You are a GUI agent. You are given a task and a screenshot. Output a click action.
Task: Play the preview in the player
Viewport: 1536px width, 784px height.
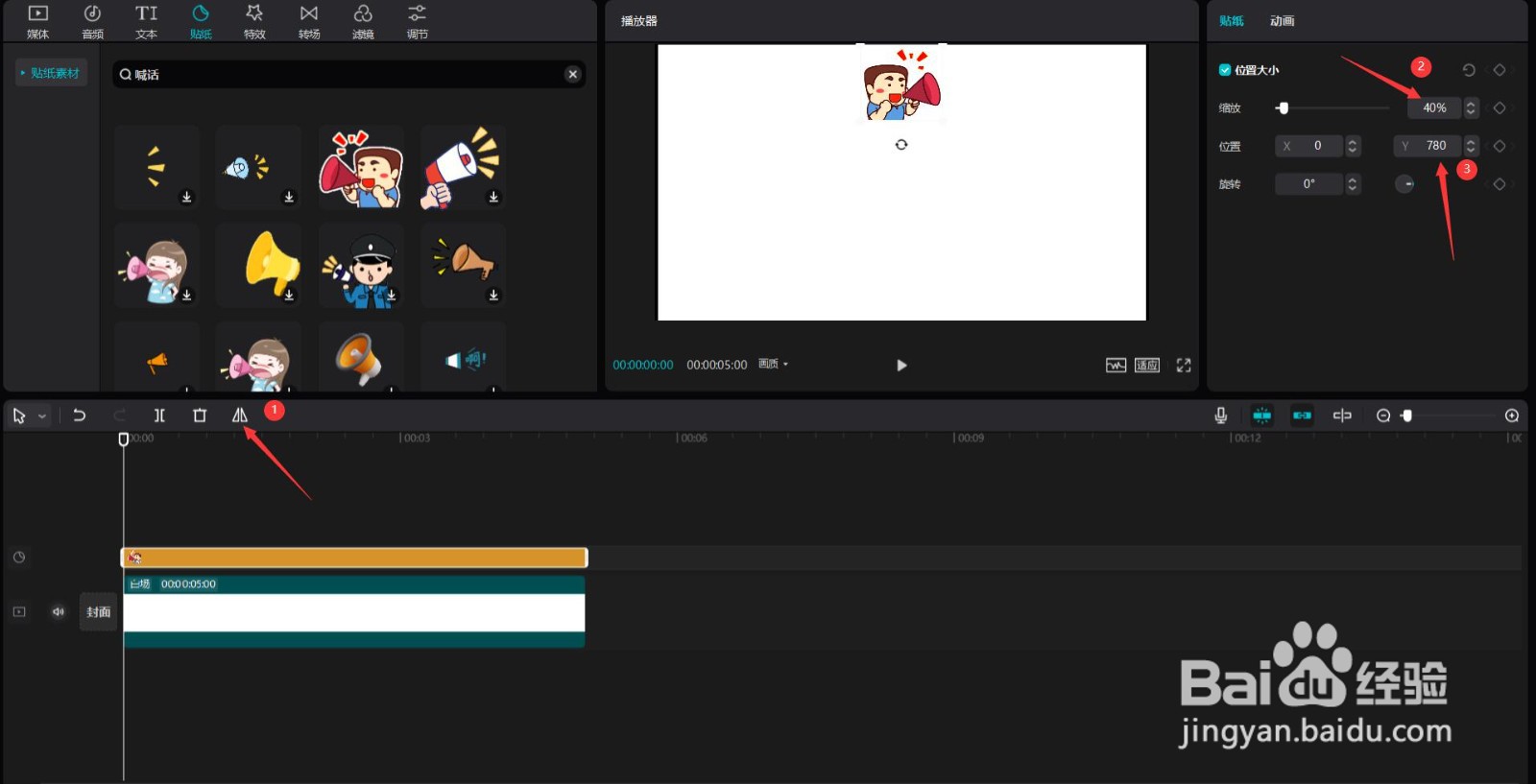901,365
